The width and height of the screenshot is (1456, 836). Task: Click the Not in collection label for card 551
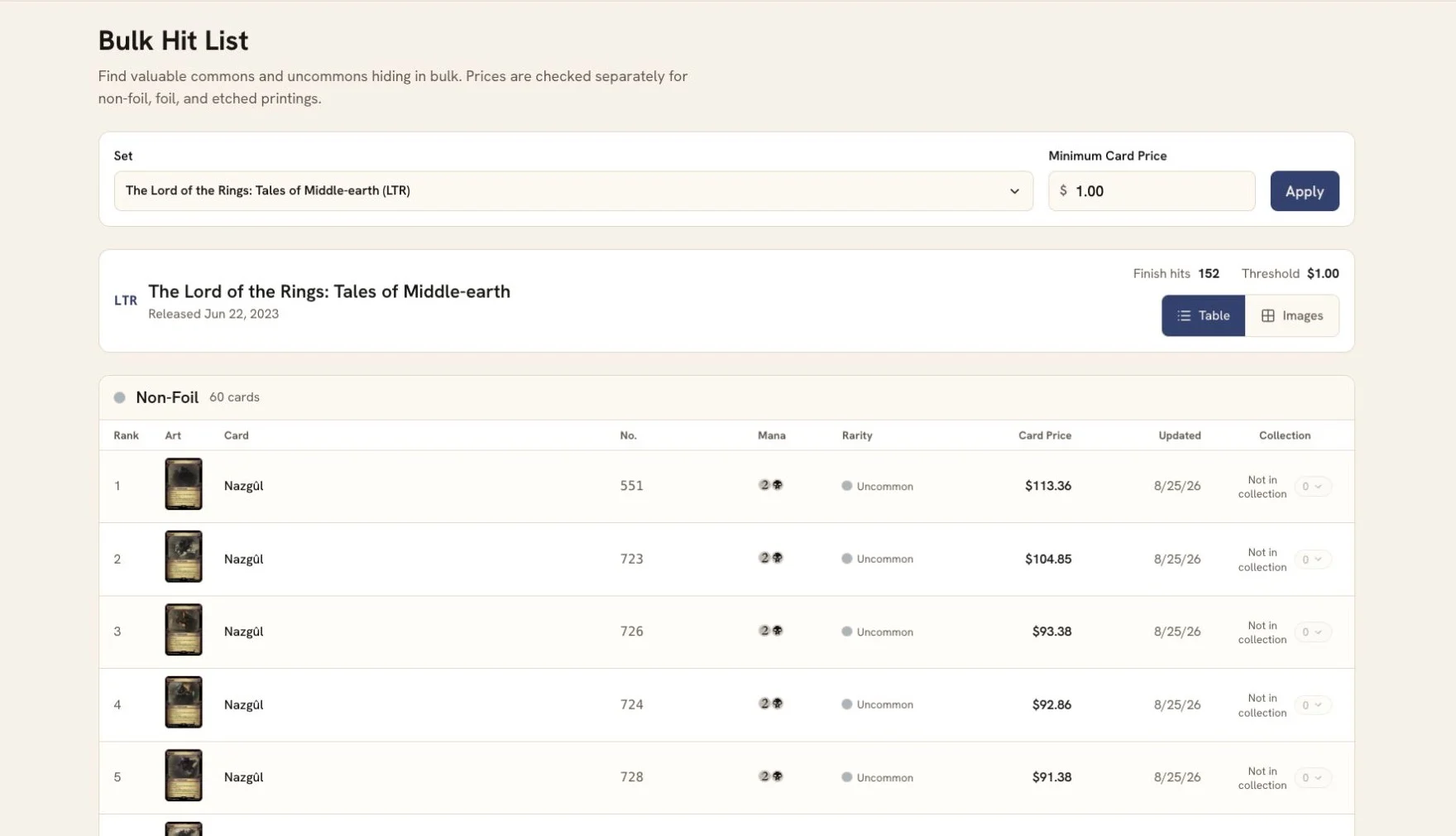point(1262,487)
